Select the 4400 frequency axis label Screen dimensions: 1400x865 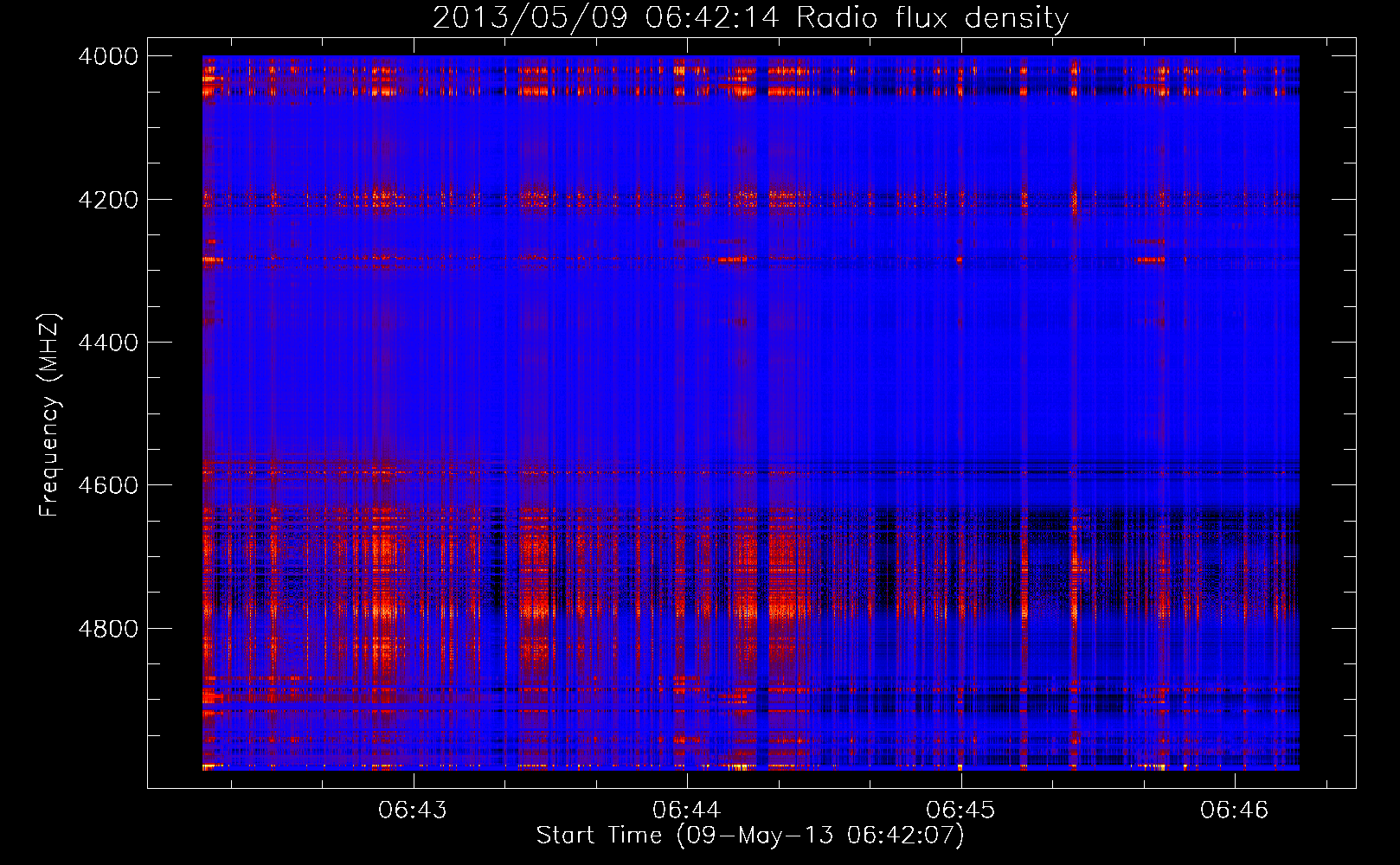108,343
